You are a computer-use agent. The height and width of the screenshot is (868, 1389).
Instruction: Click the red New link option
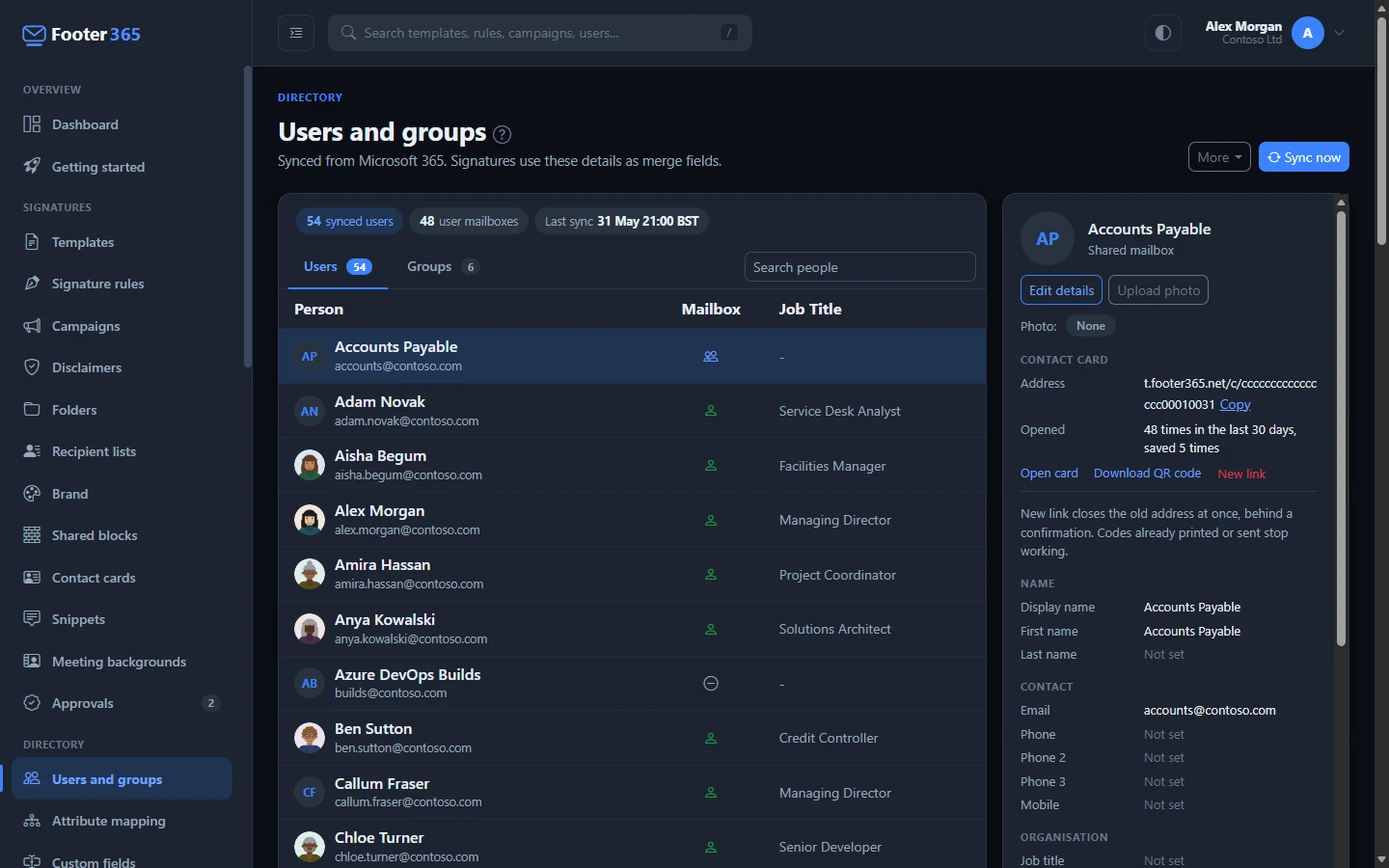(x=1241, y=475)
